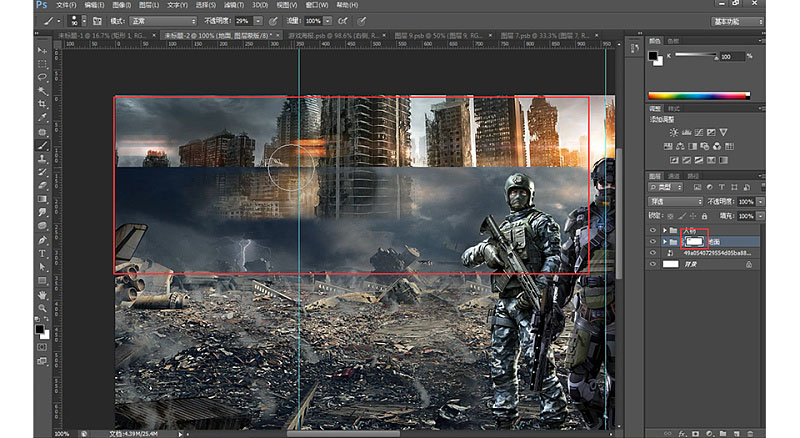Open the brush panel toggle in options bar
This screenshot has height=438, width=800.
pyautogui.click(x=97, y=21)
